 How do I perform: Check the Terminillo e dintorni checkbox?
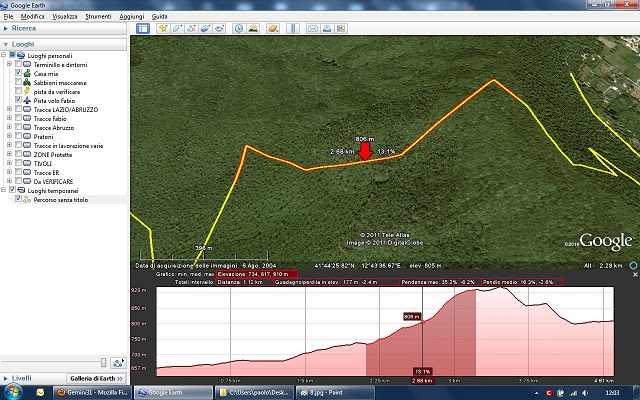tap(18, 64)
